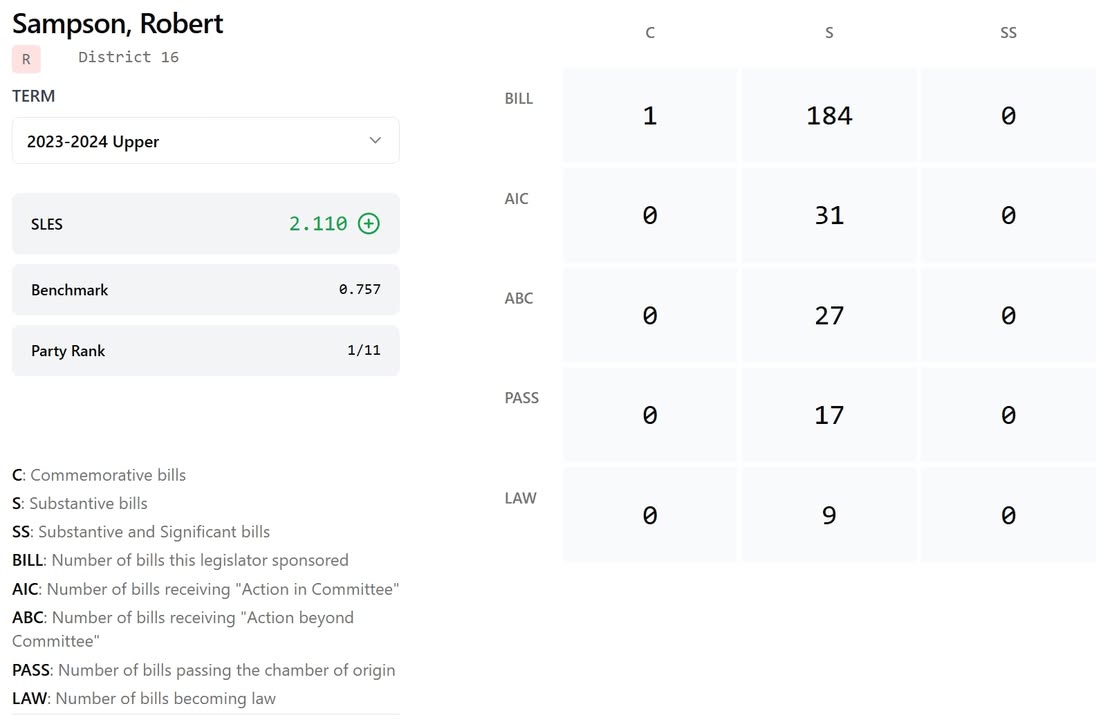
Task: Click the LAW substantive cell showing 9
Action: [x=829, y=515]
